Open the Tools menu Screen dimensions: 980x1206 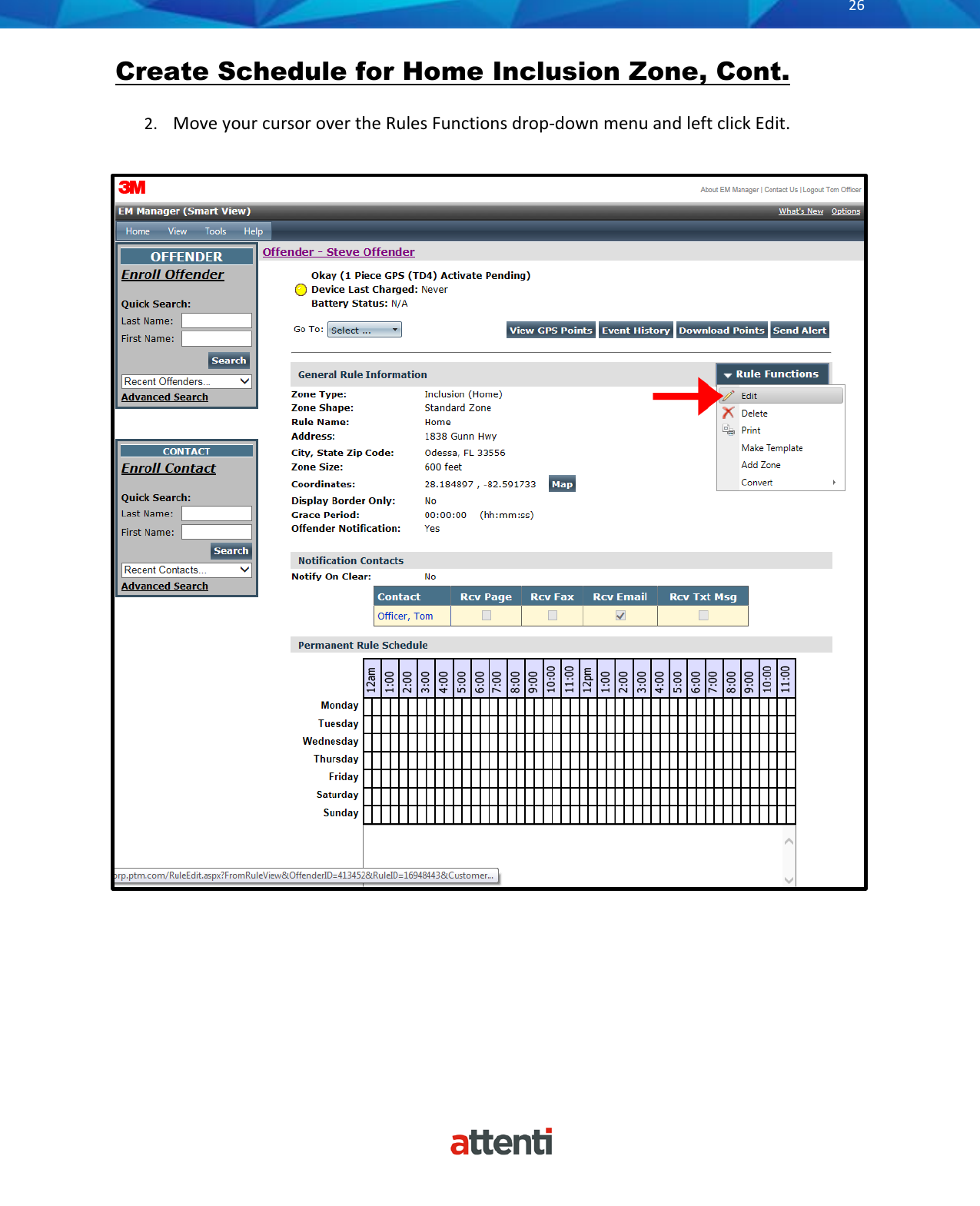click(215, 231)
